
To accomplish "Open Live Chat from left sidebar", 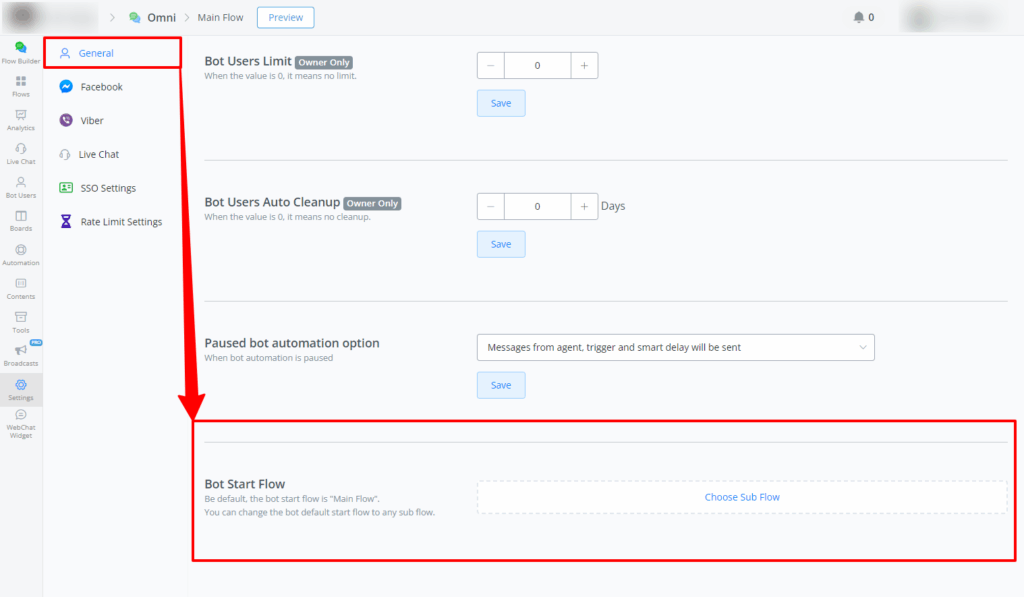I will [21, 150].
